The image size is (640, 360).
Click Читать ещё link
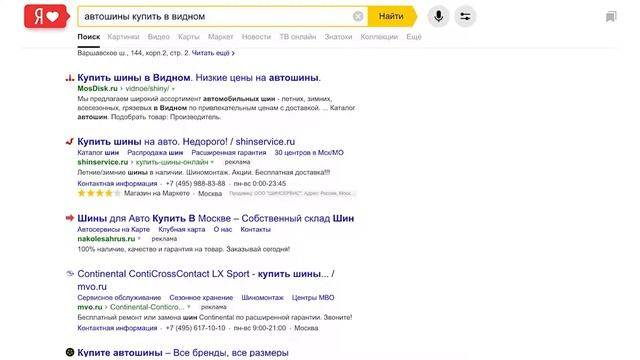click(213, 53)
